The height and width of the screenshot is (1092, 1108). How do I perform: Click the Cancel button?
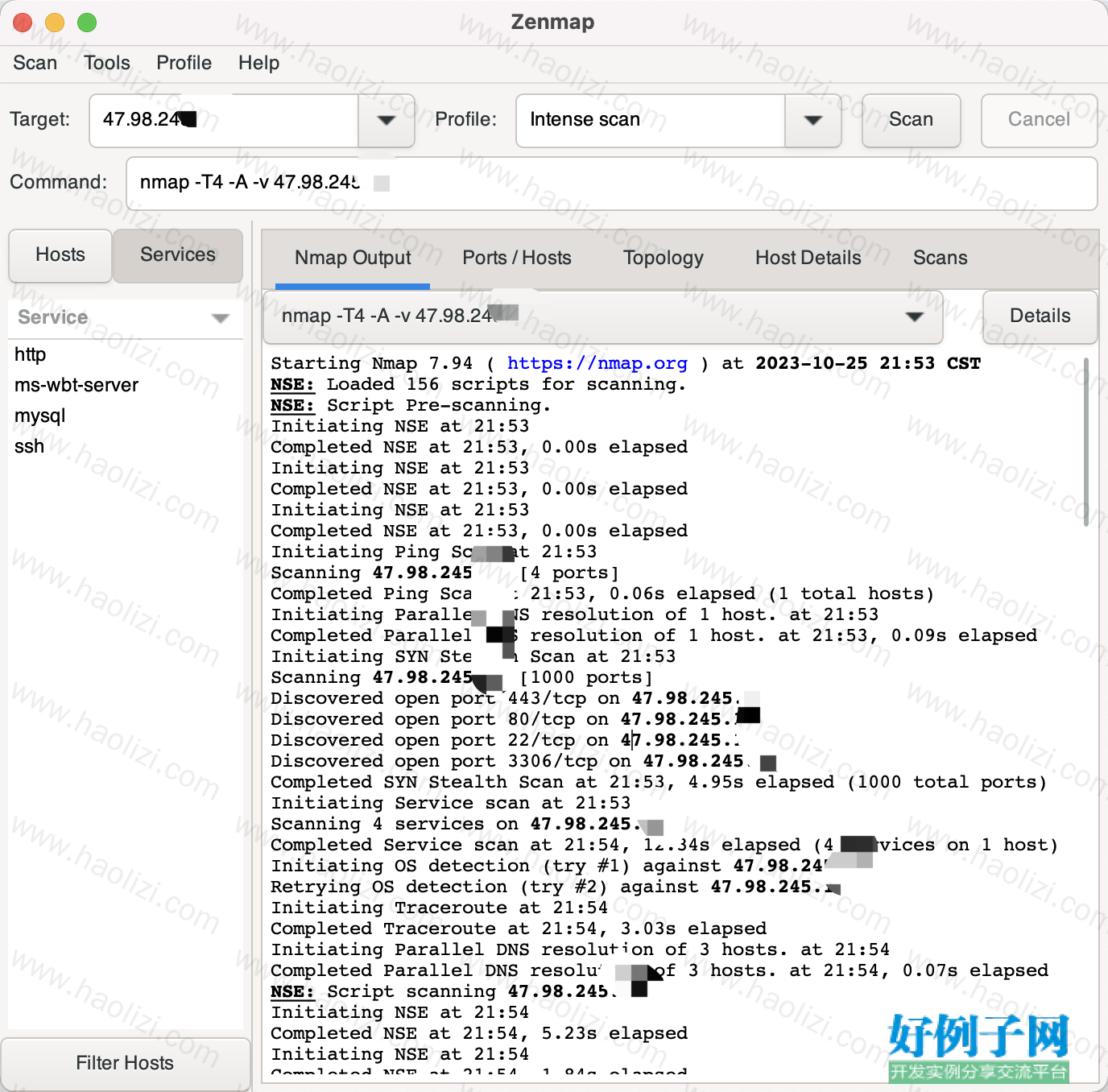pyautogui.click(x=1039, y=120)
